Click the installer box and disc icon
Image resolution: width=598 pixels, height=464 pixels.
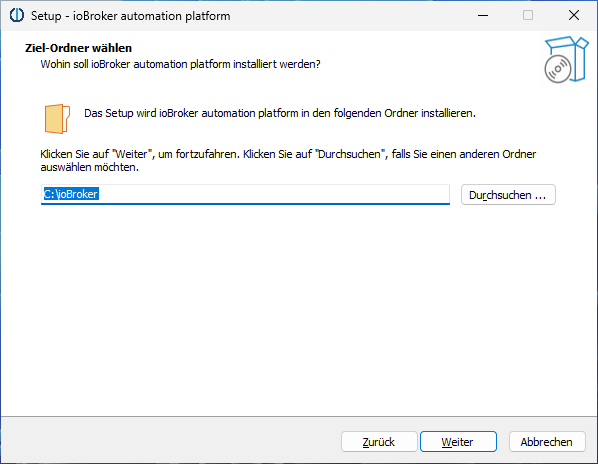coord(566,59)
